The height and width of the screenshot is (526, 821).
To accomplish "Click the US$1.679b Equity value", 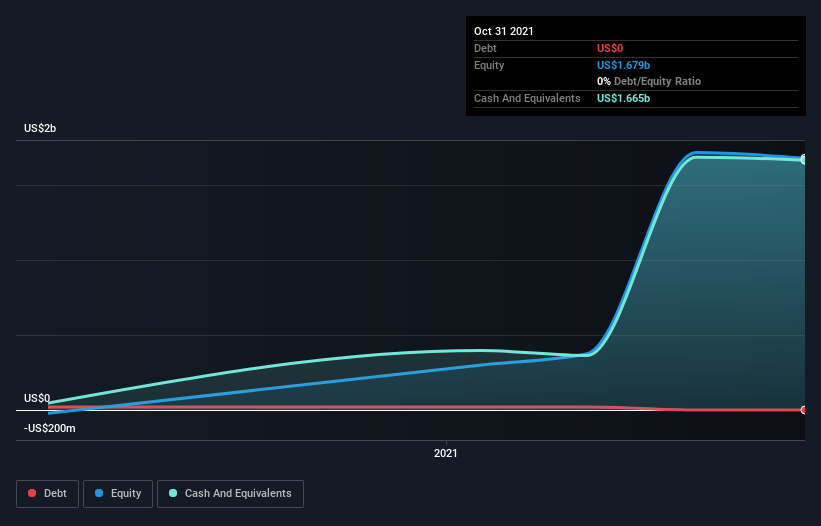I will click(624, 65).
